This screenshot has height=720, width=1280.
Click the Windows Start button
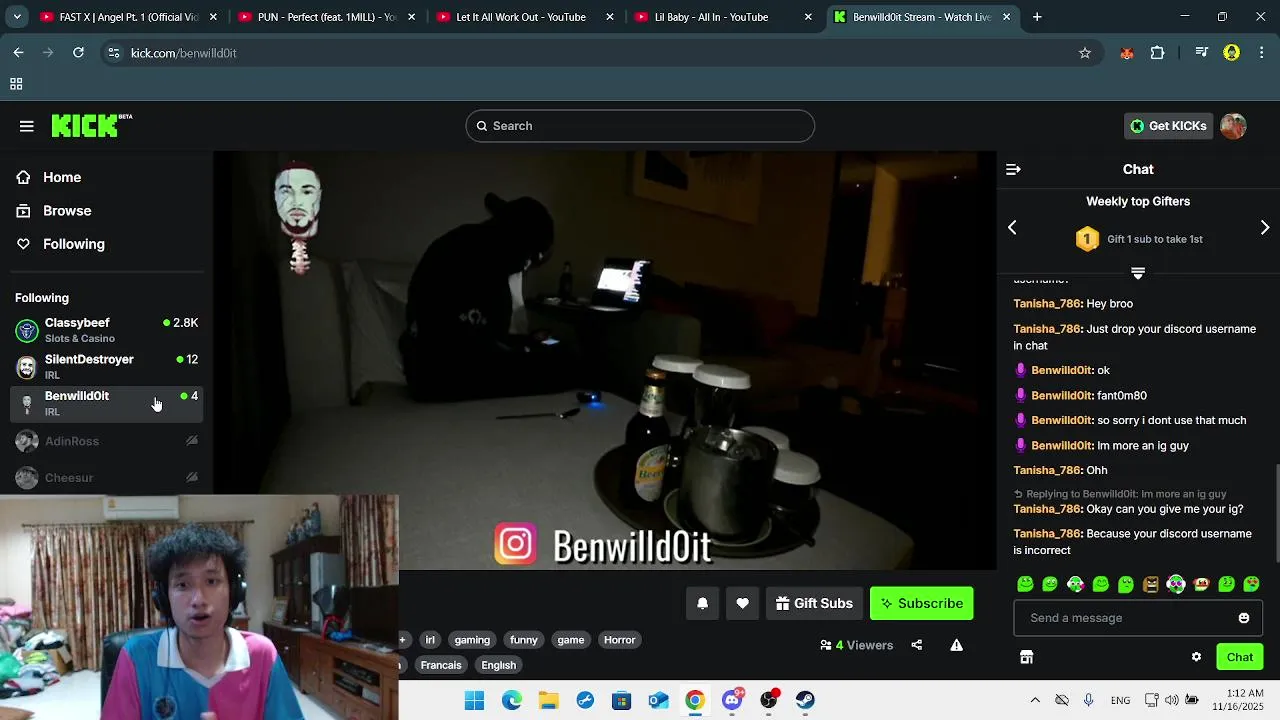click(x=475, y=700)
